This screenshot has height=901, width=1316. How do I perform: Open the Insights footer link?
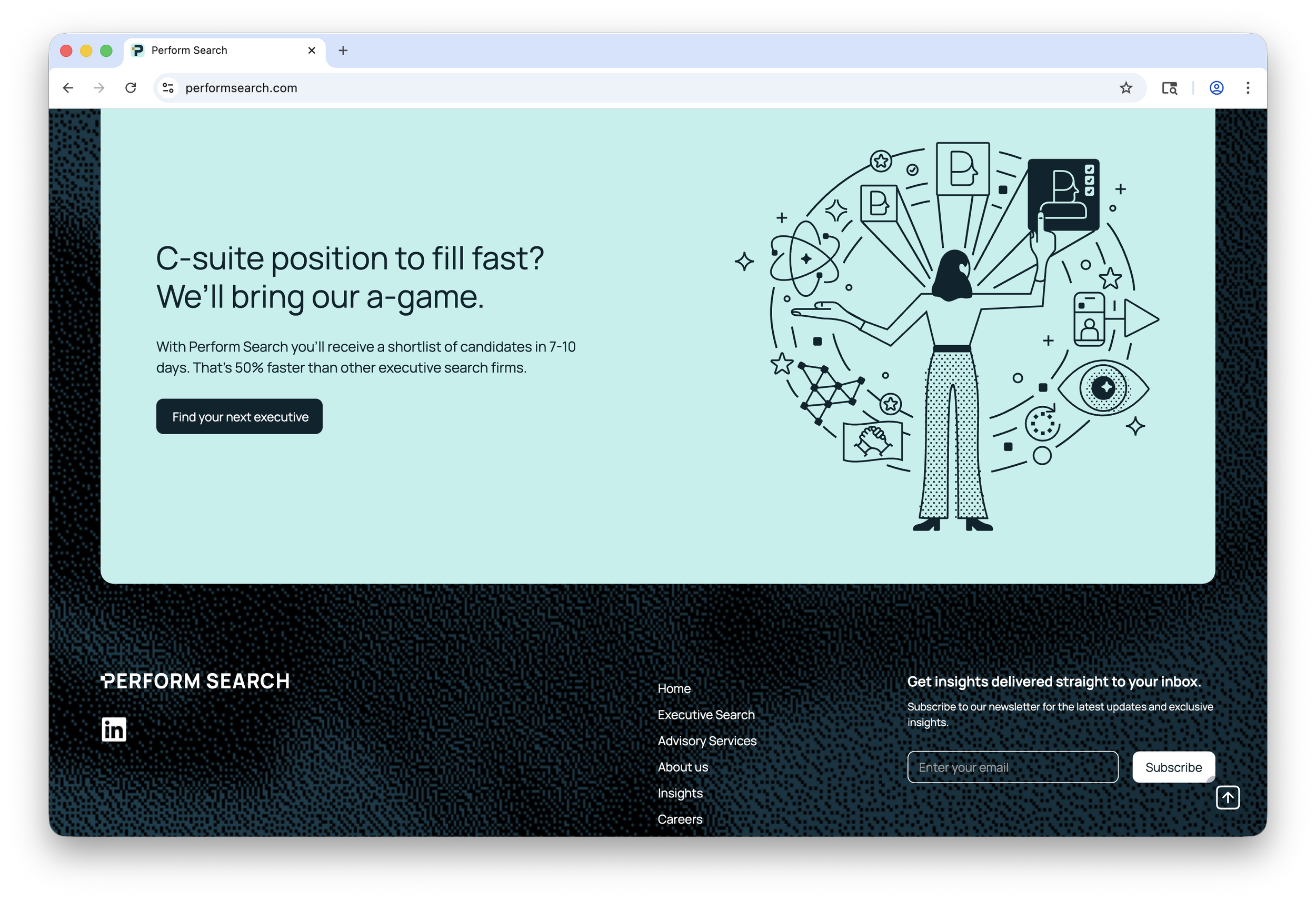680,793
